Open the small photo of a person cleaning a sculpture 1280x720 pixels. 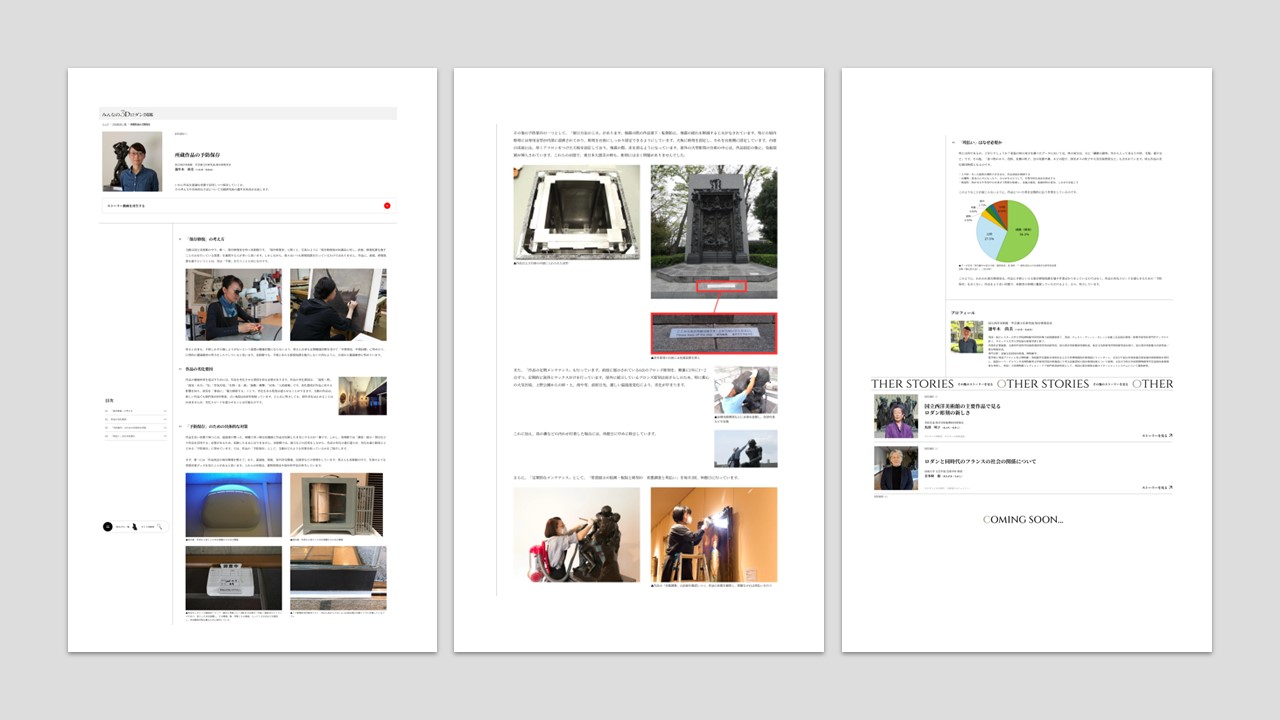click(x=745, y=390)
